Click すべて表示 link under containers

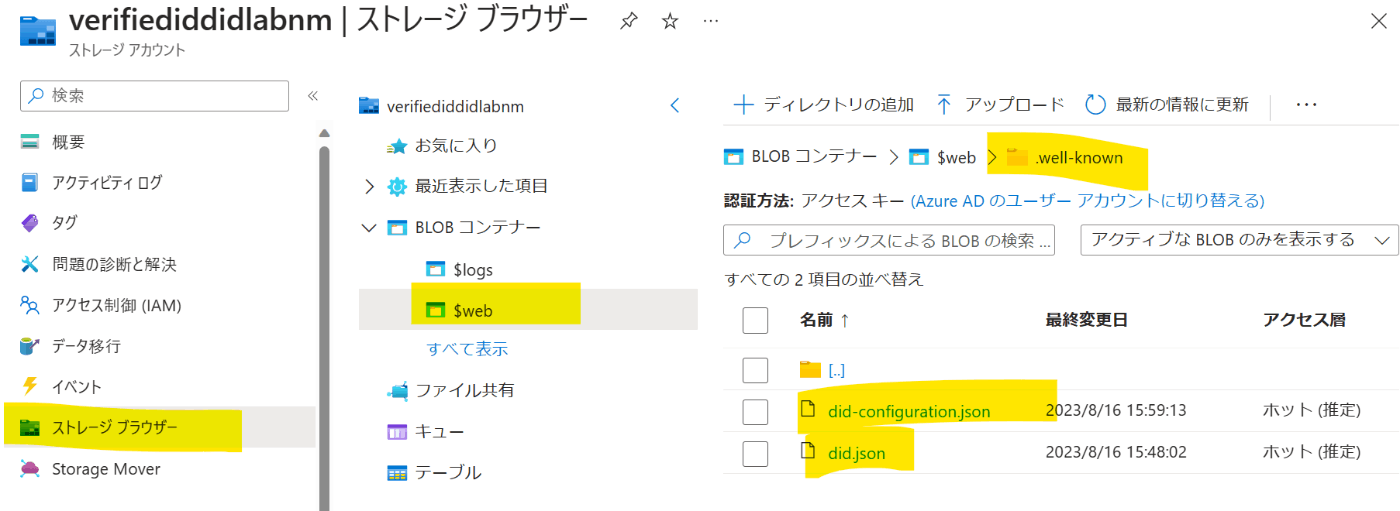pos(467,349)
